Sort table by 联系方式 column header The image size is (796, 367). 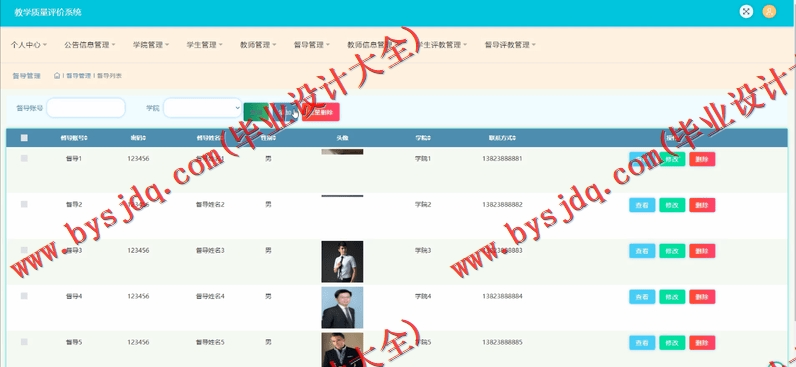(502, 138)
